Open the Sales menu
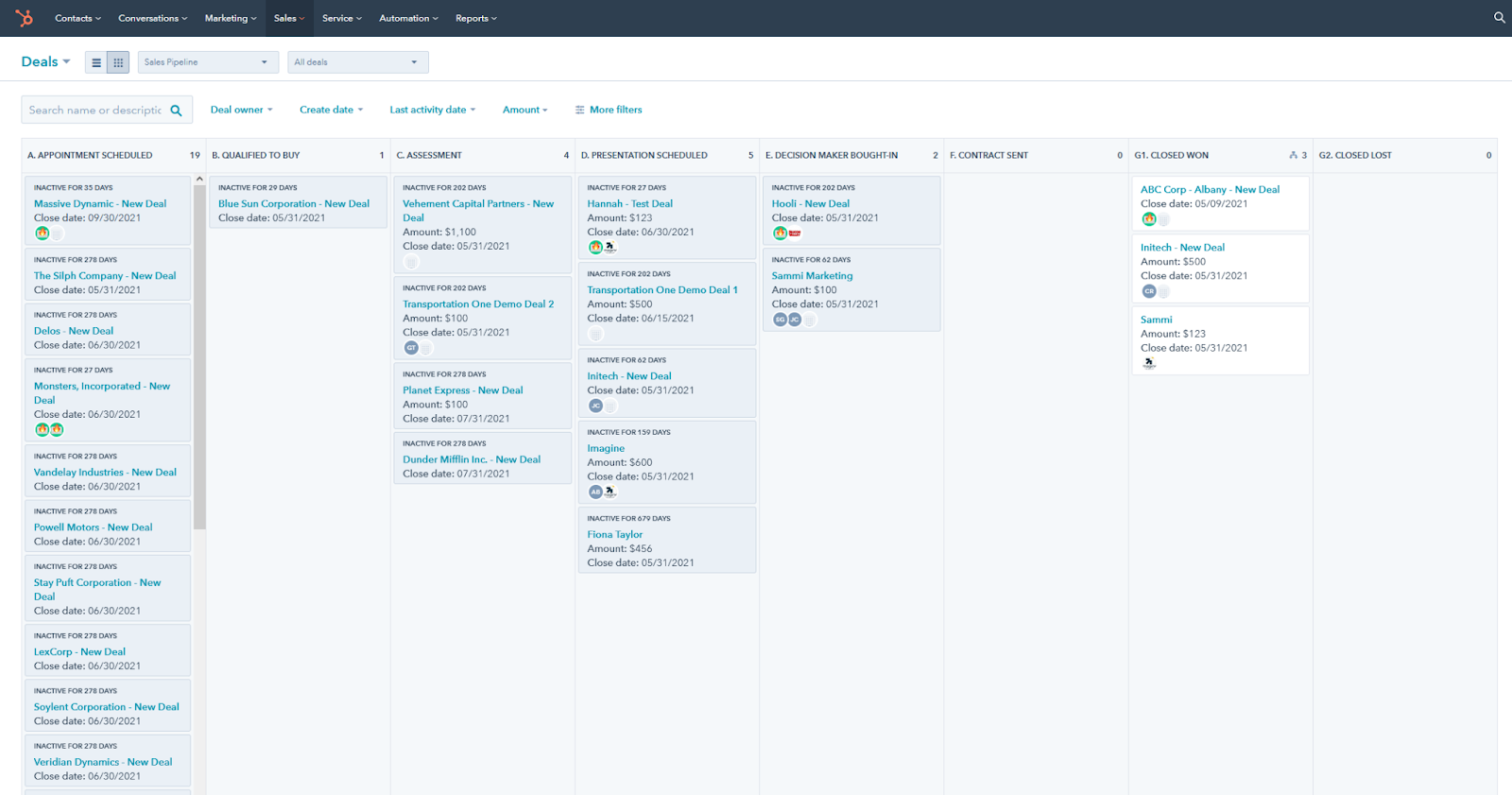The image size is (1512, 795). (289, 18)
